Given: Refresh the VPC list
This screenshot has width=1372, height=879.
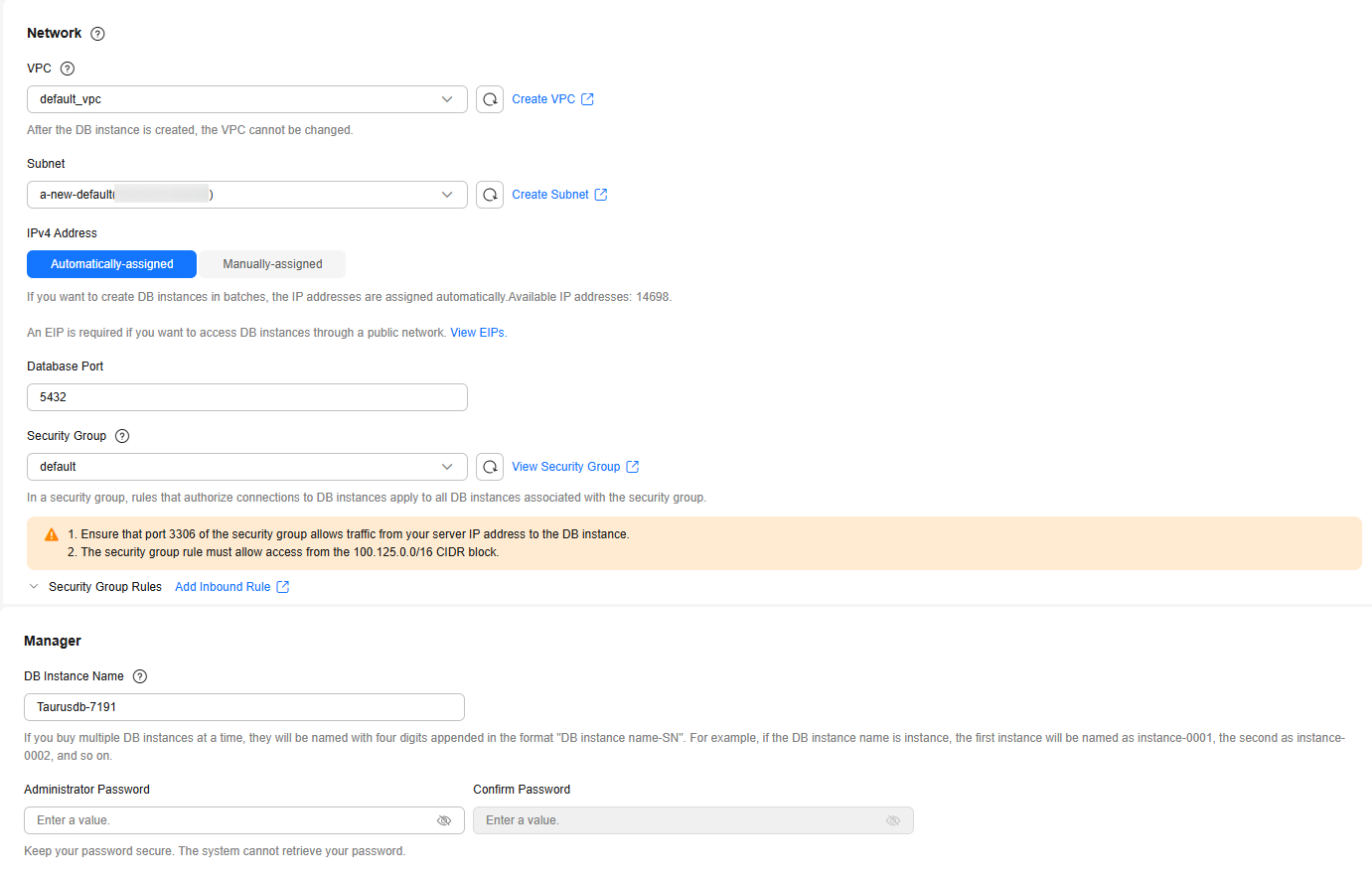Looking at the screenshot, I should (490, 99).
